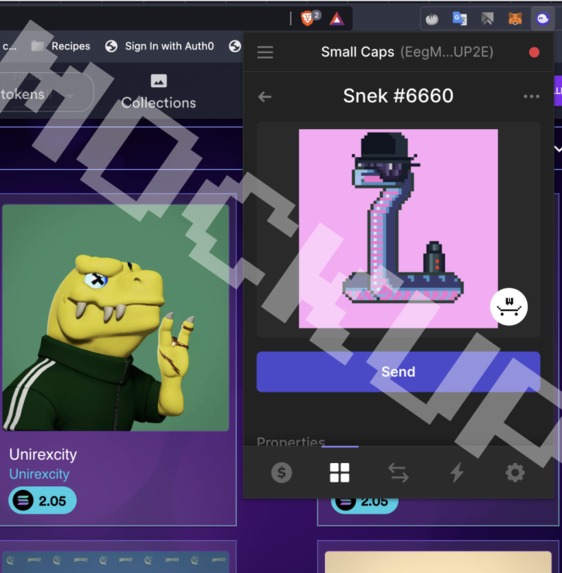Open the Sign In with Auth0 bookmark
The width and height of the screenshot is (562, 573).
coord(159,46)
